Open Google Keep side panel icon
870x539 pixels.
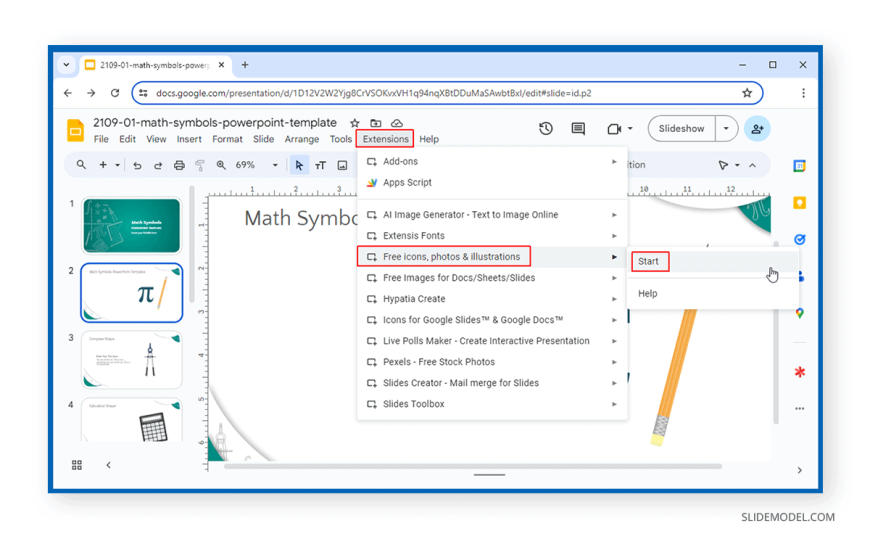coord(800,203)
